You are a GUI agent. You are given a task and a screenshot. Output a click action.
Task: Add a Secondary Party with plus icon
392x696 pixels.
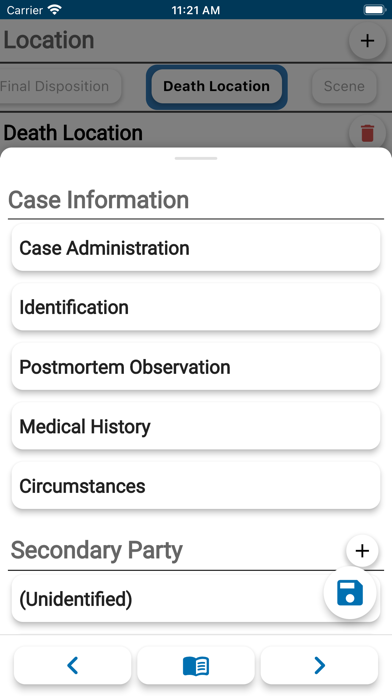(x=362, y=550)
